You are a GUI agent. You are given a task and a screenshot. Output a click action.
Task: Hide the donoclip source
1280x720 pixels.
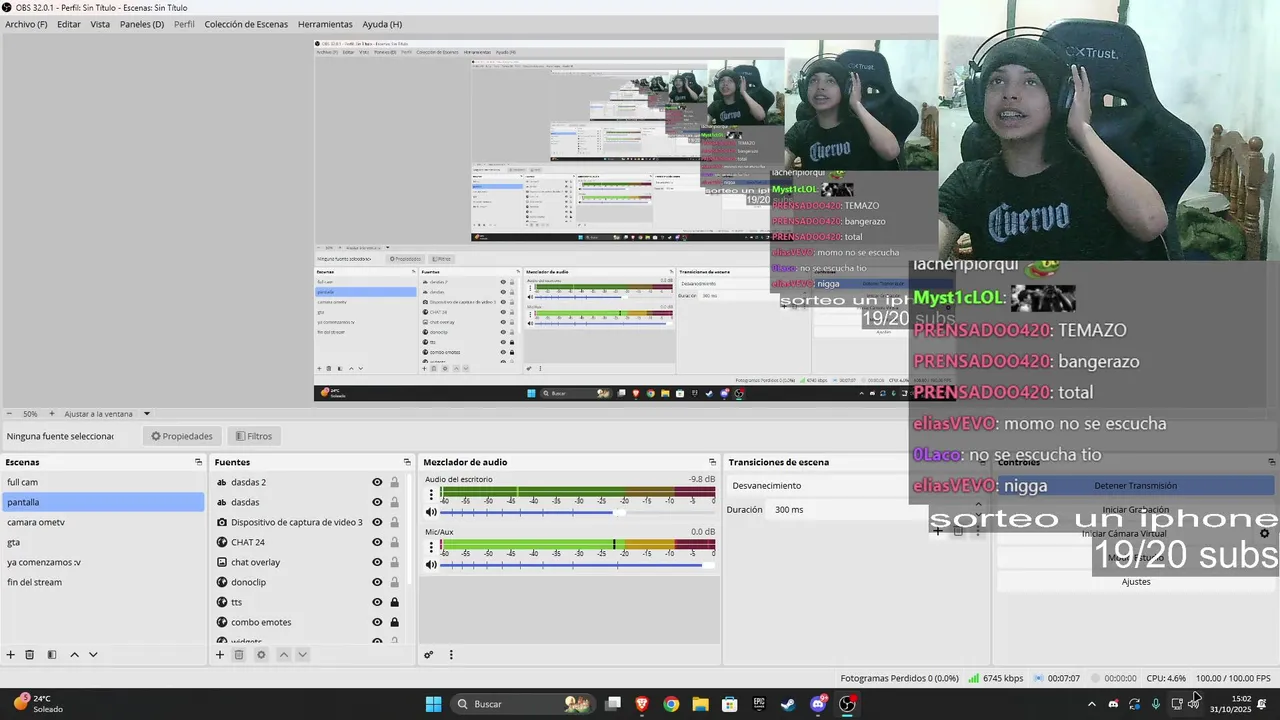coord(377,582)
